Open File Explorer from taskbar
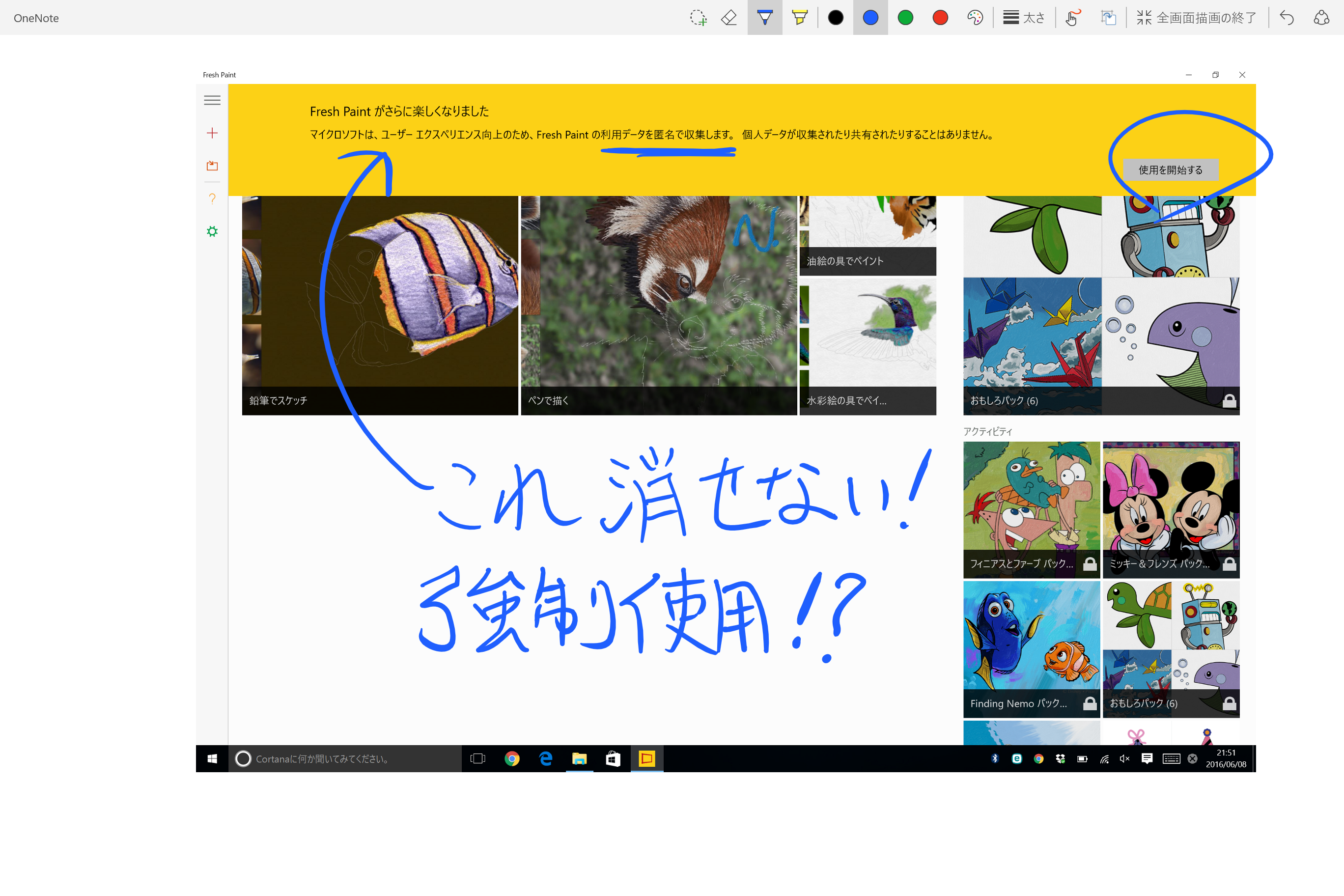Image resolution: width=1344 pixels, height=896 pixels. click(580, 758)
